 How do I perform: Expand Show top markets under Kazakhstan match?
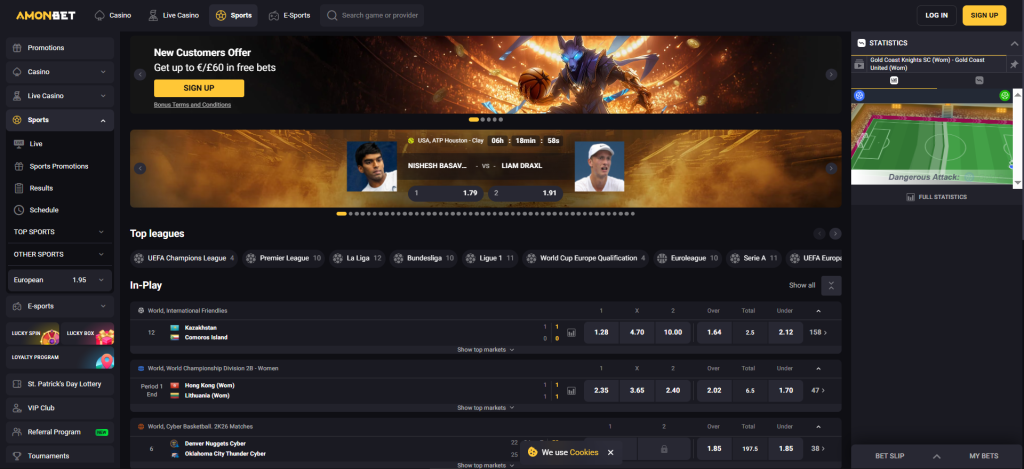click(485, 350)
